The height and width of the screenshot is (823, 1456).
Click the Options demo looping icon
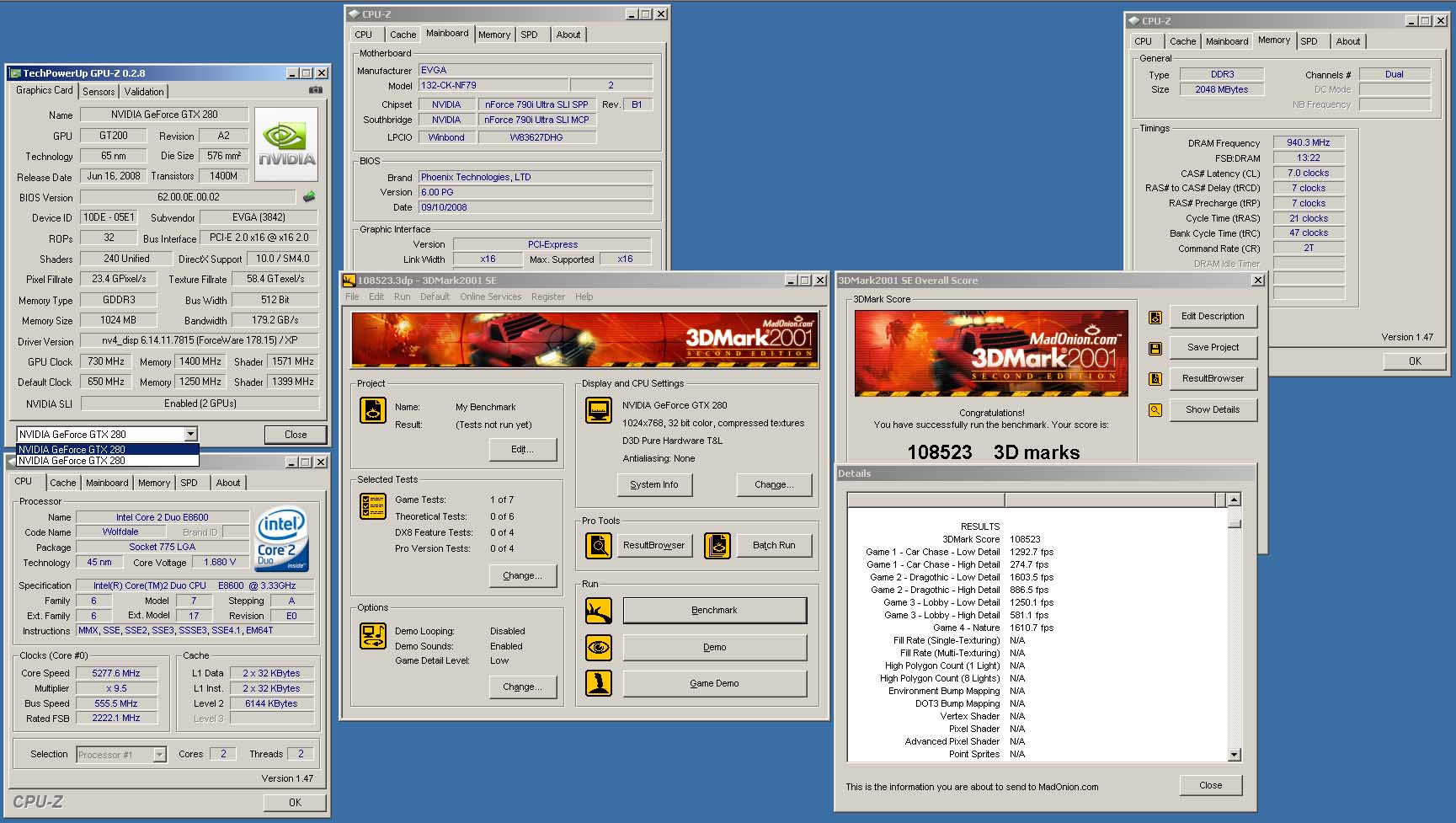click(372, 636)
